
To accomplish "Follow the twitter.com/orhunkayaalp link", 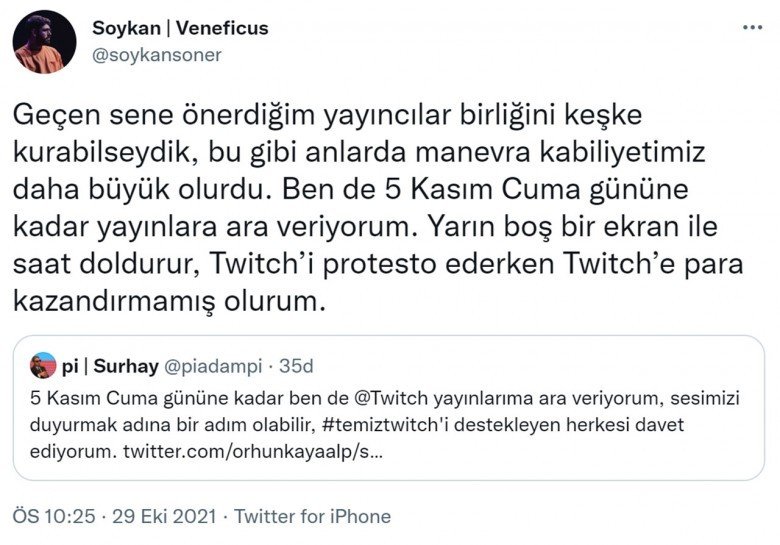I will pyautogui.click(x=251, y=452).
